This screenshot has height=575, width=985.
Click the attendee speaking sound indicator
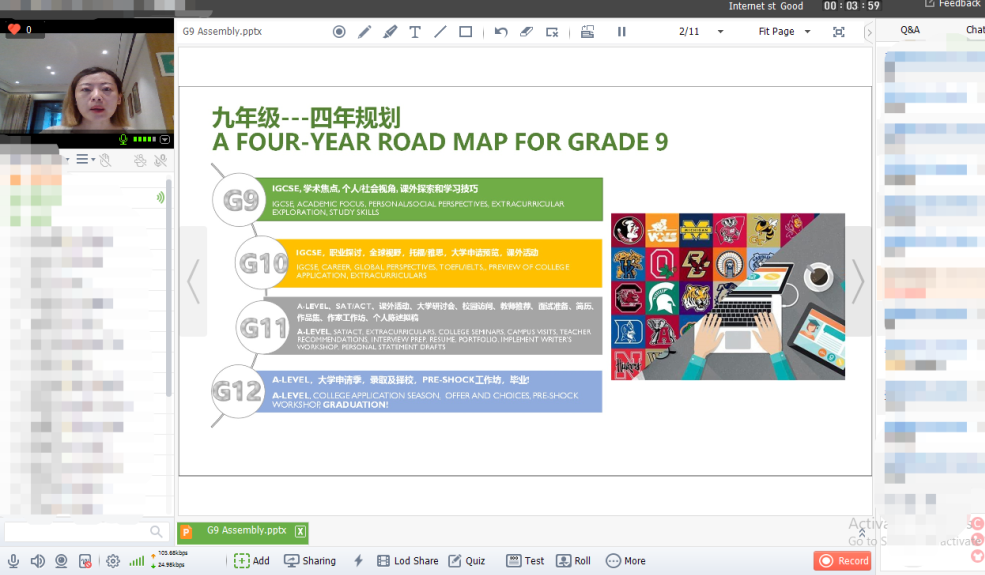point(160,197)
